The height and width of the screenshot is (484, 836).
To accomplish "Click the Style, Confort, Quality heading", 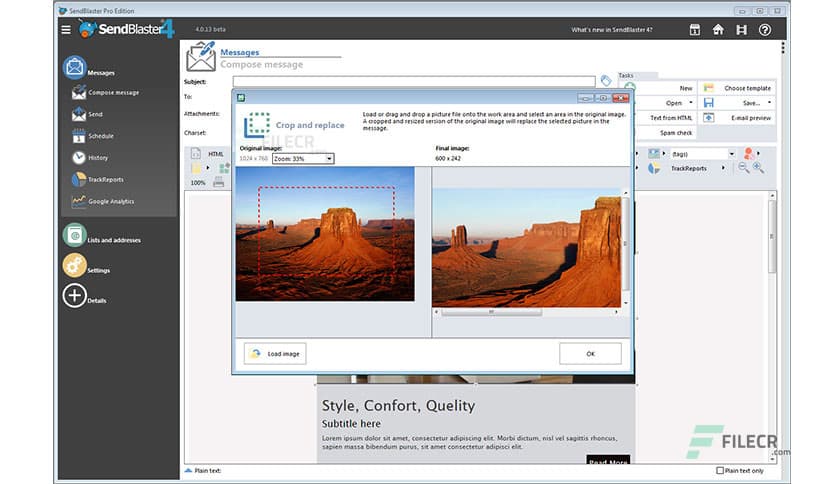I will tap(398, 406).
